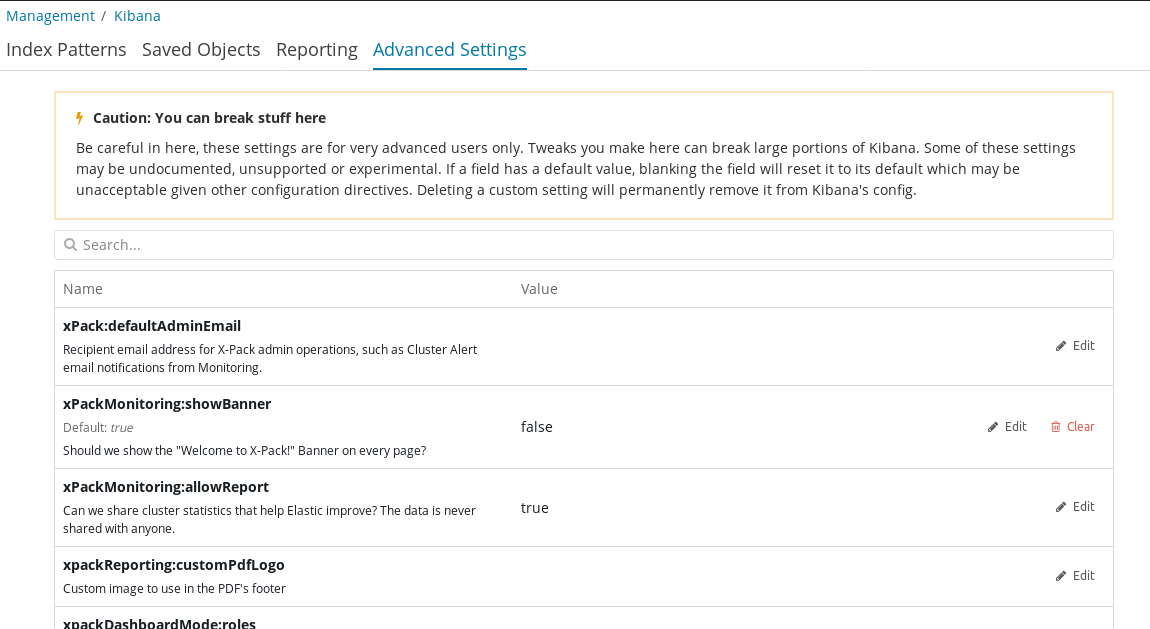Go to the Reporting tab
The width and height of the screenshot is (1150, 629).
click(x=317, y=50)
